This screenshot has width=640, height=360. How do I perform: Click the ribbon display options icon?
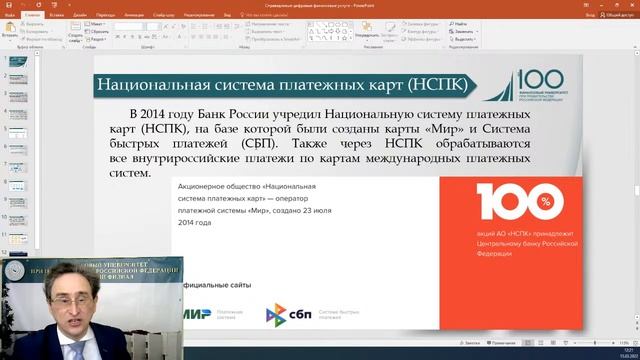pyautogui.click(x=587, y=5)
